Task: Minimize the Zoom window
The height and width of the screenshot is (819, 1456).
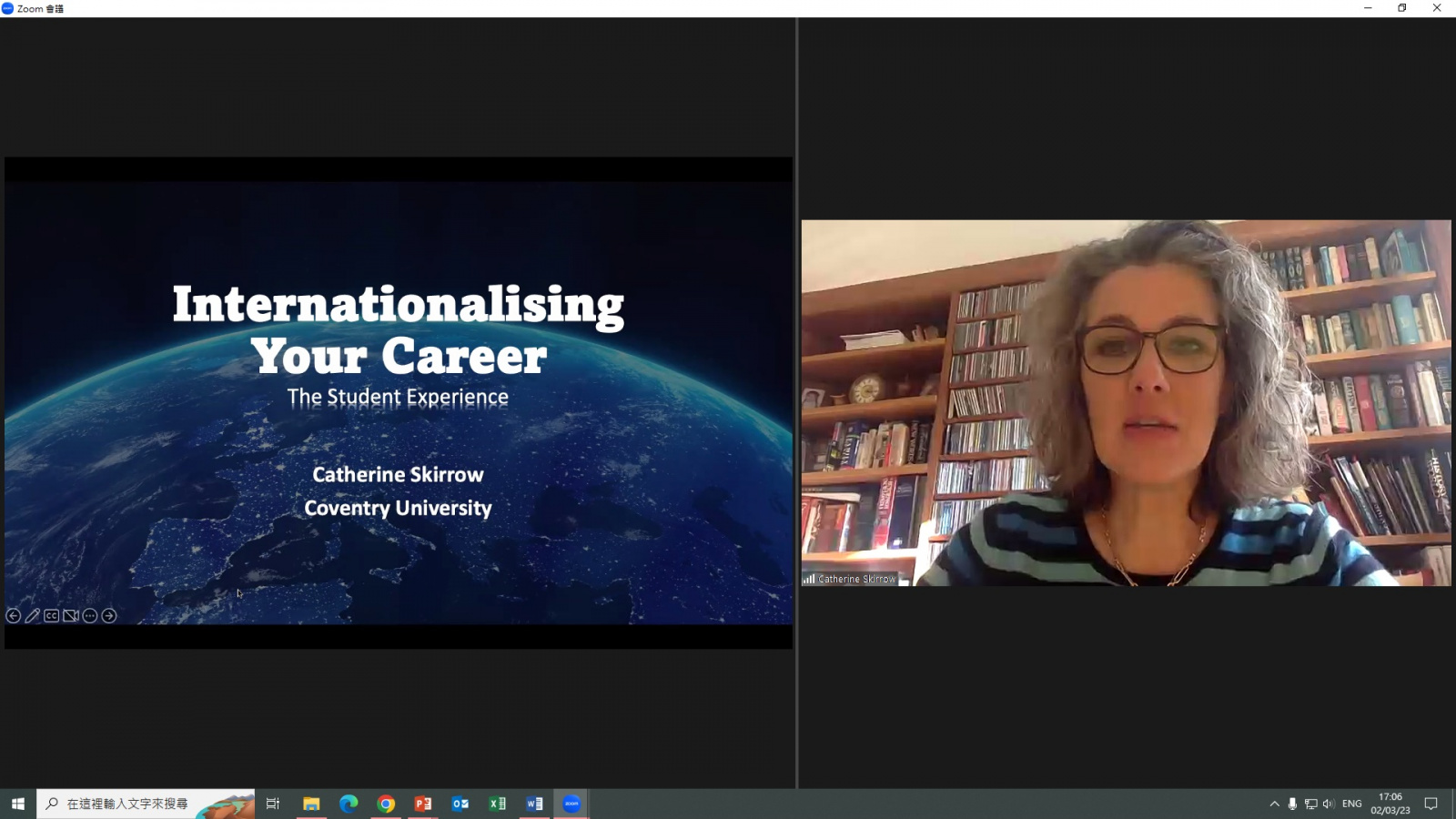Action: (1368, 8)
